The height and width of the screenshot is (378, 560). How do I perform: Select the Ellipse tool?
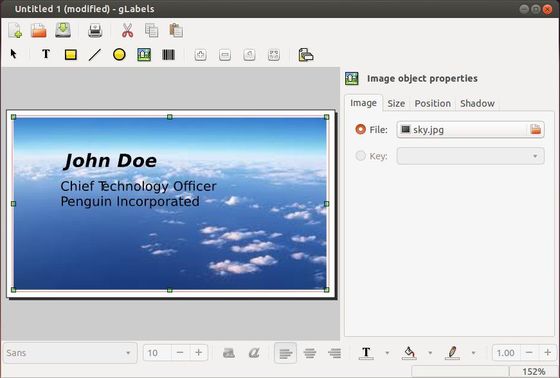point(119,55)
